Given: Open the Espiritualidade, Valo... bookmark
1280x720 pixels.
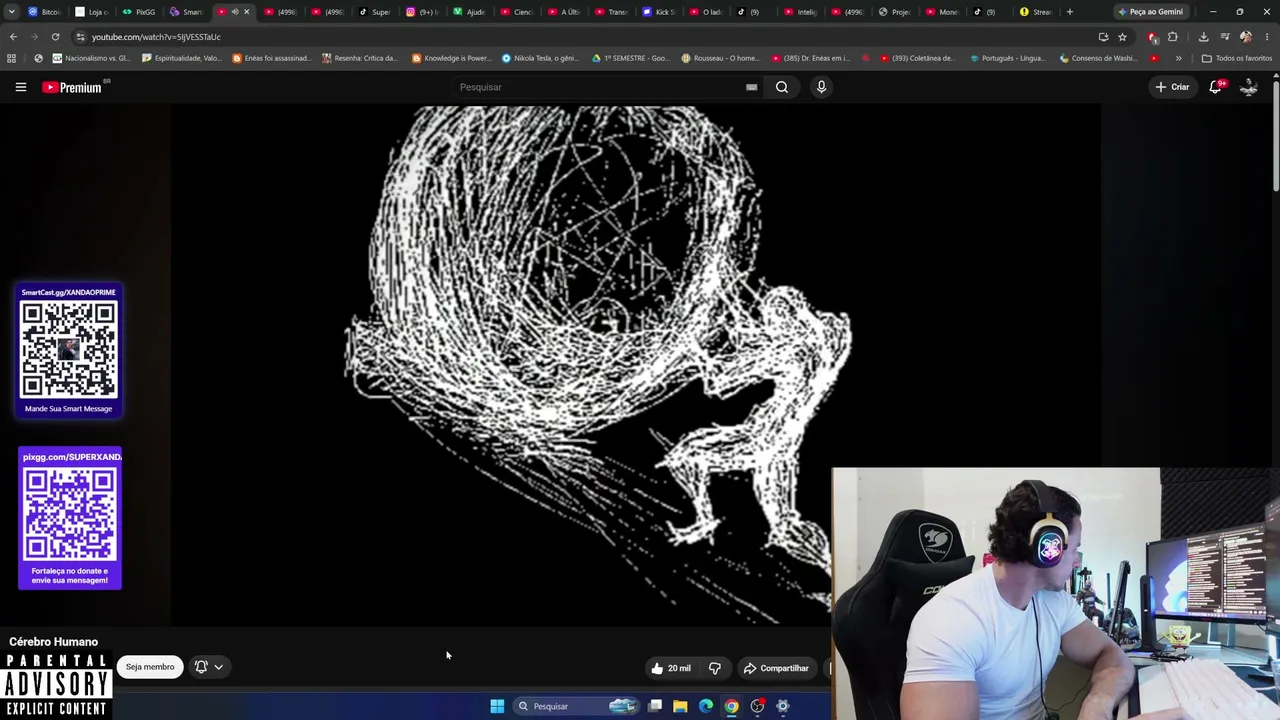Looking at the screenshot, I should click(182, 58).
